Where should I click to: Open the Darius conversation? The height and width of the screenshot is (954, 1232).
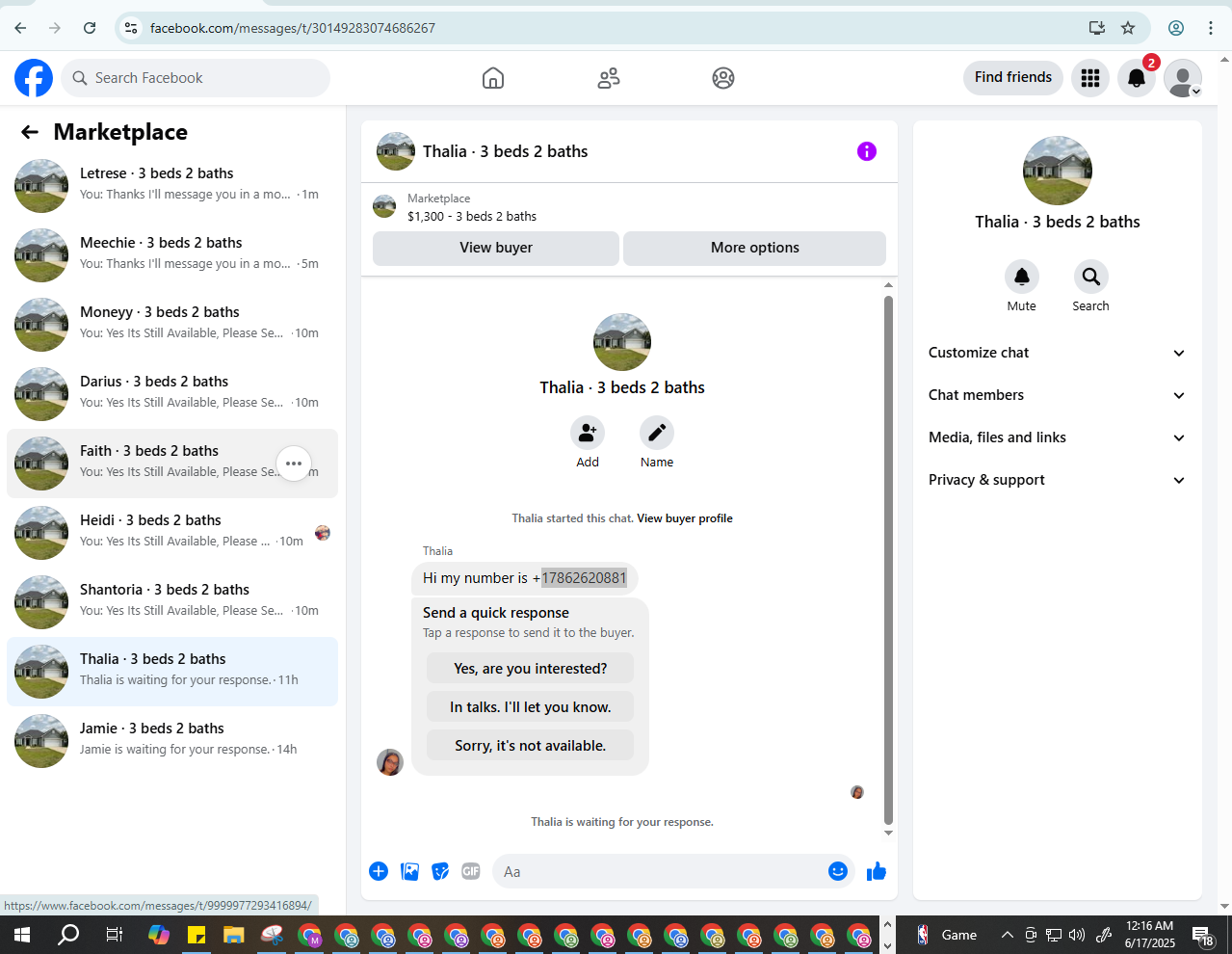coord(172,394)
